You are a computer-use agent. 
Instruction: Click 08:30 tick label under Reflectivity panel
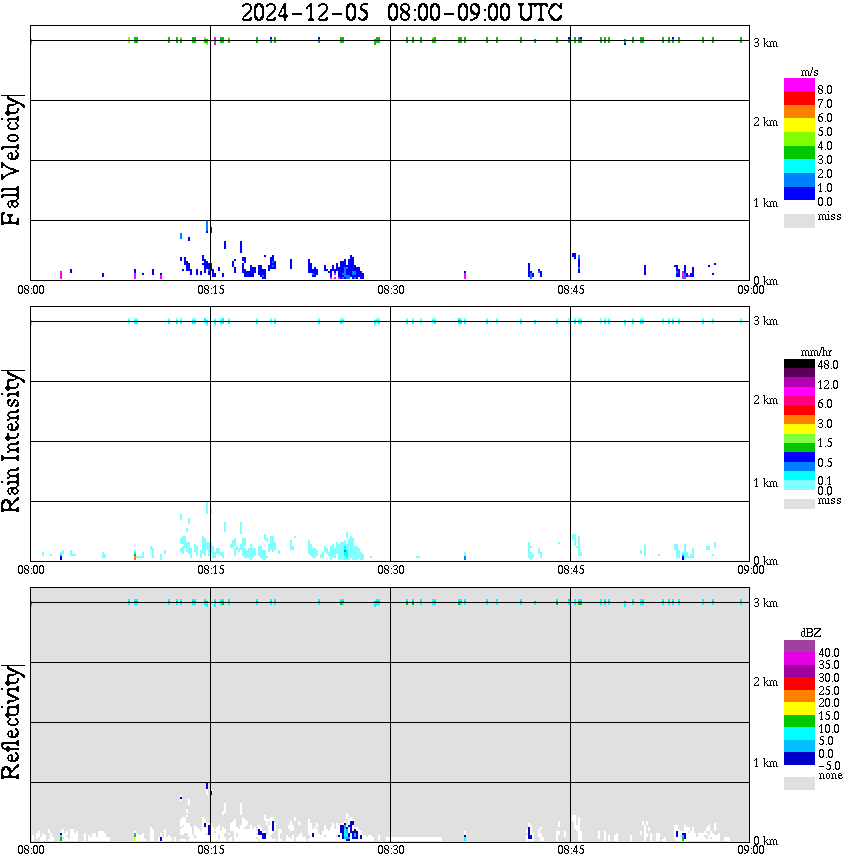click(x=391, y=850)
